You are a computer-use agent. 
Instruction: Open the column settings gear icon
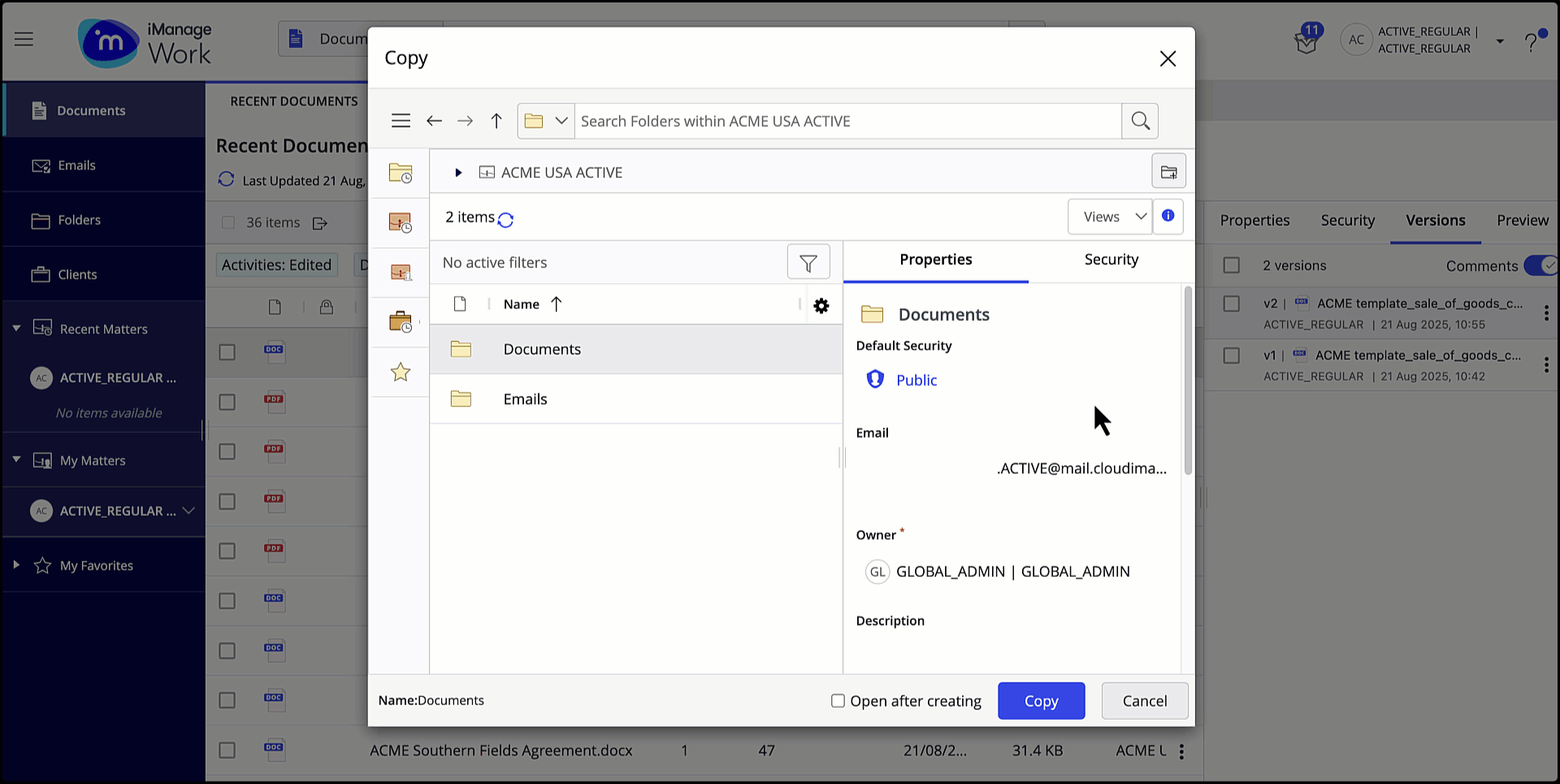coord(821,305)
